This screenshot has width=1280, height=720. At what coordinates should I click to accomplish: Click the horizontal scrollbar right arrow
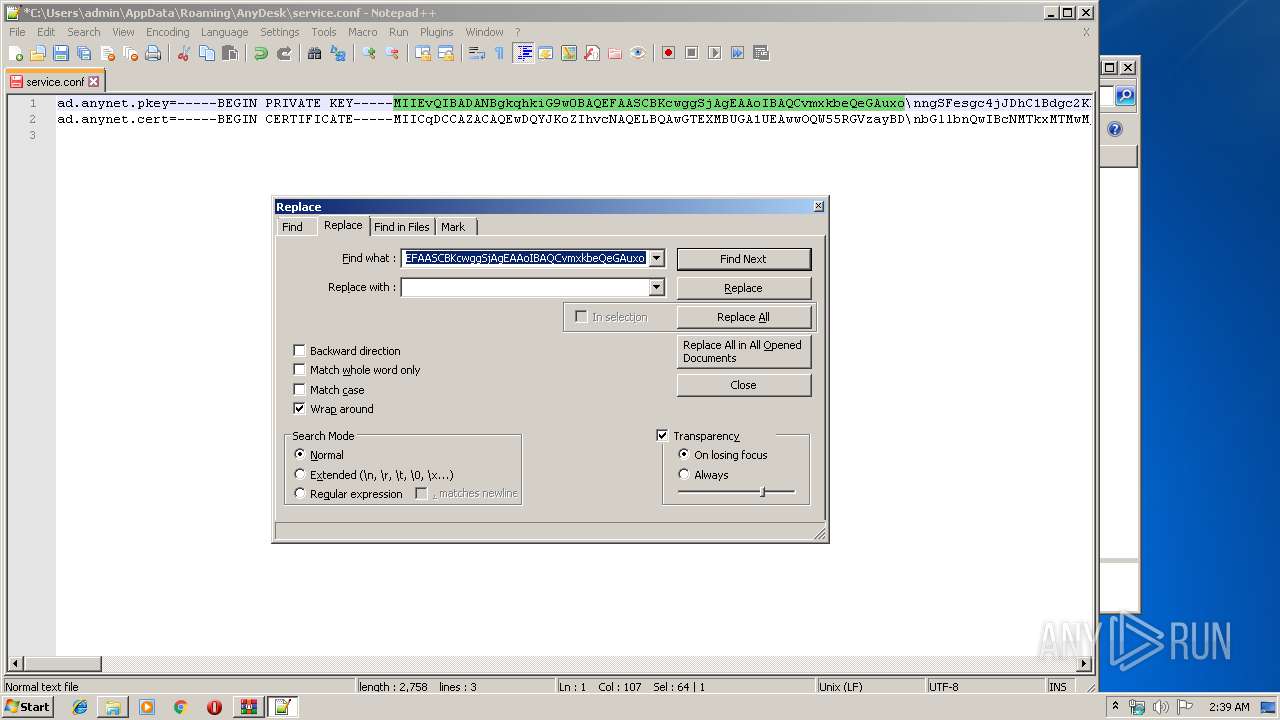pyautogui.click(x=1084, y=664)
